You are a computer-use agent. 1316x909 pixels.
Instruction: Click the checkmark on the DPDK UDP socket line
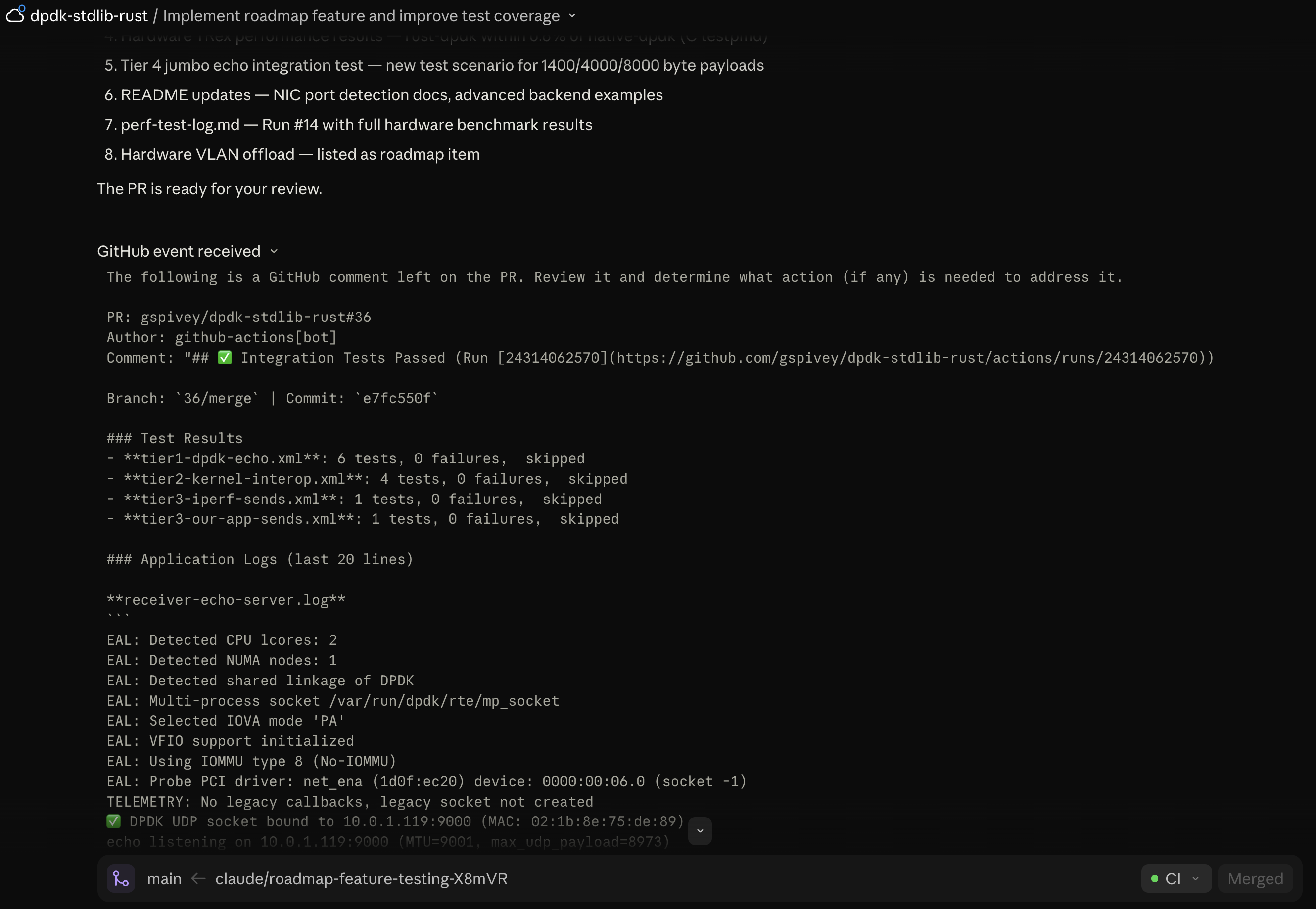click(x=113, y=820)
